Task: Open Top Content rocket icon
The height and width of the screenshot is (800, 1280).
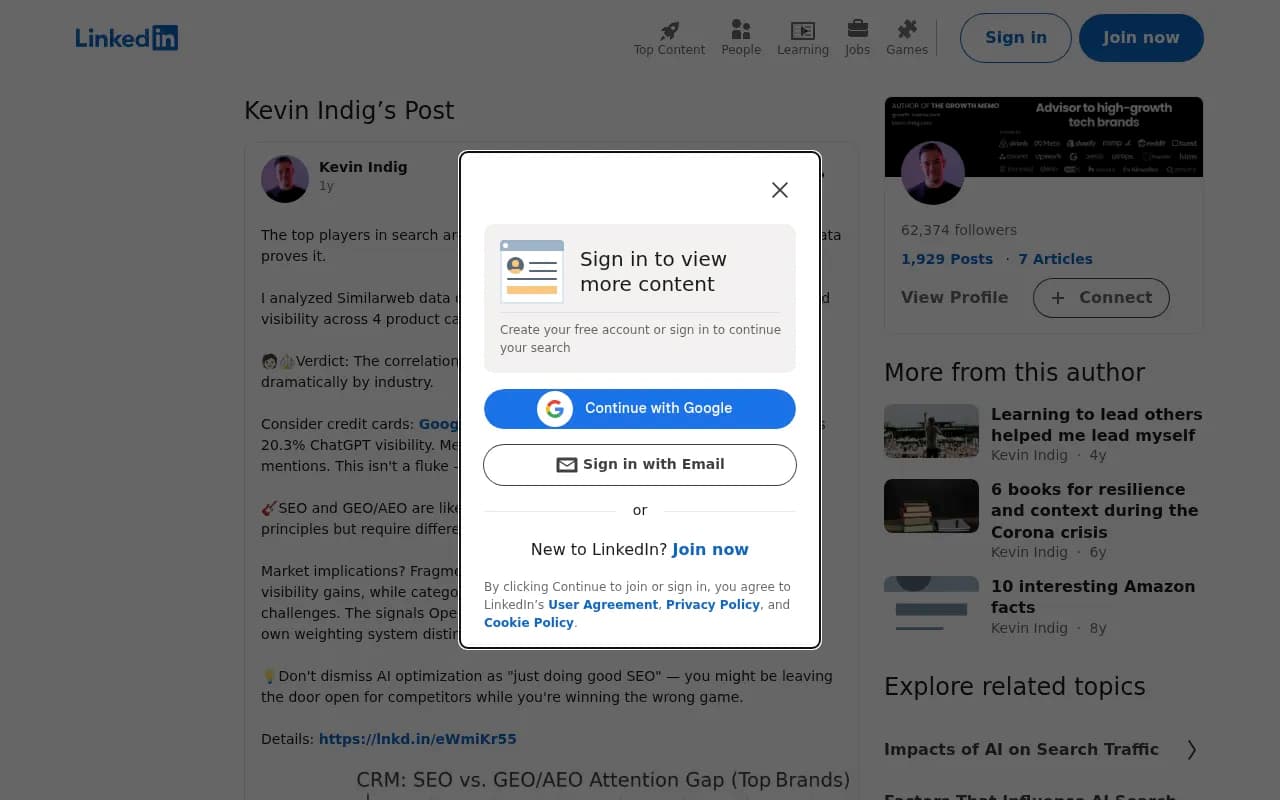Action: coord(669,38)
